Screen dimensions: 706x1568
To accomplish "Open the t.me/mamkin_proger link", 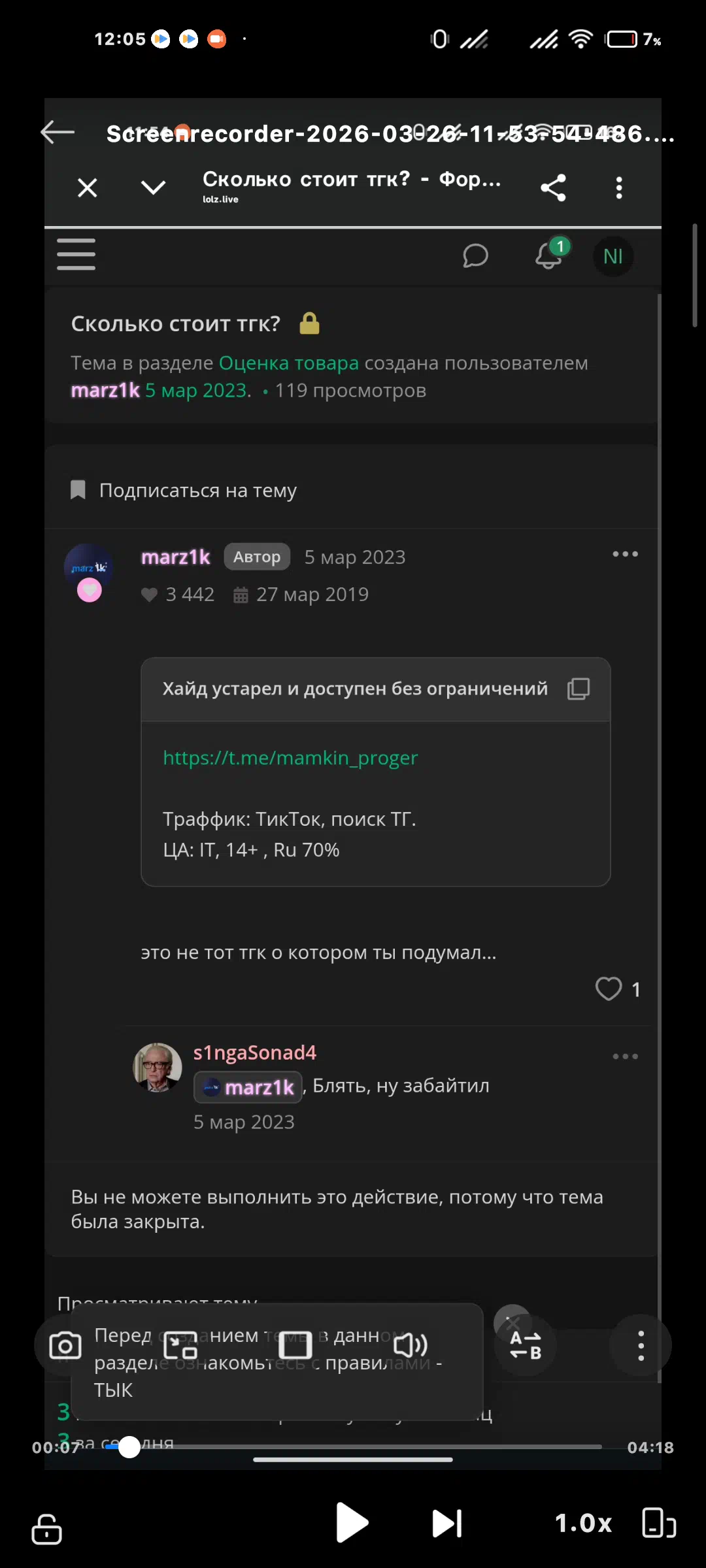I will (x=290, y=758).
